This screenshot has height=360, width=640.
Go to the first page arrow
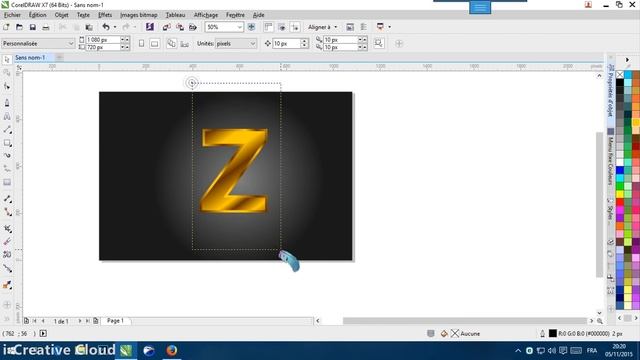pos(35,321)
